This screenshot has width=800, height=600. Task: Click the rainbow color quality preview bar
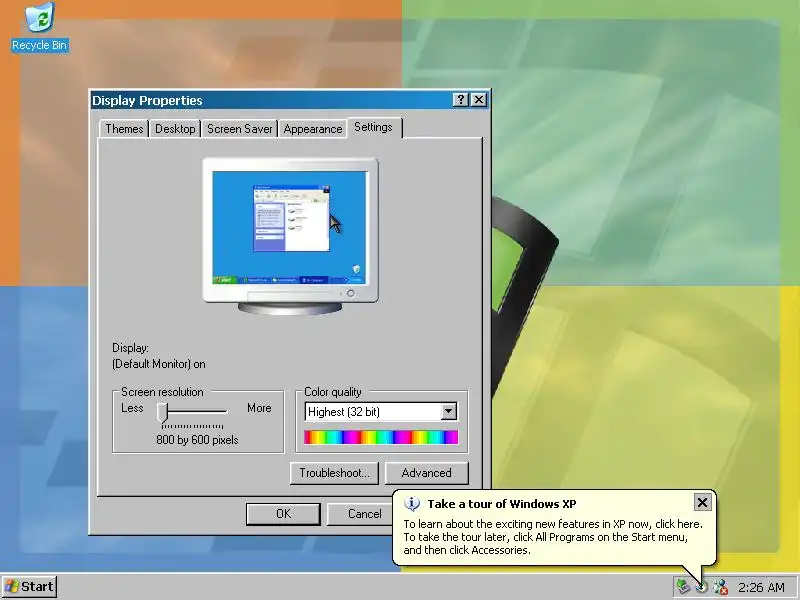381,437
